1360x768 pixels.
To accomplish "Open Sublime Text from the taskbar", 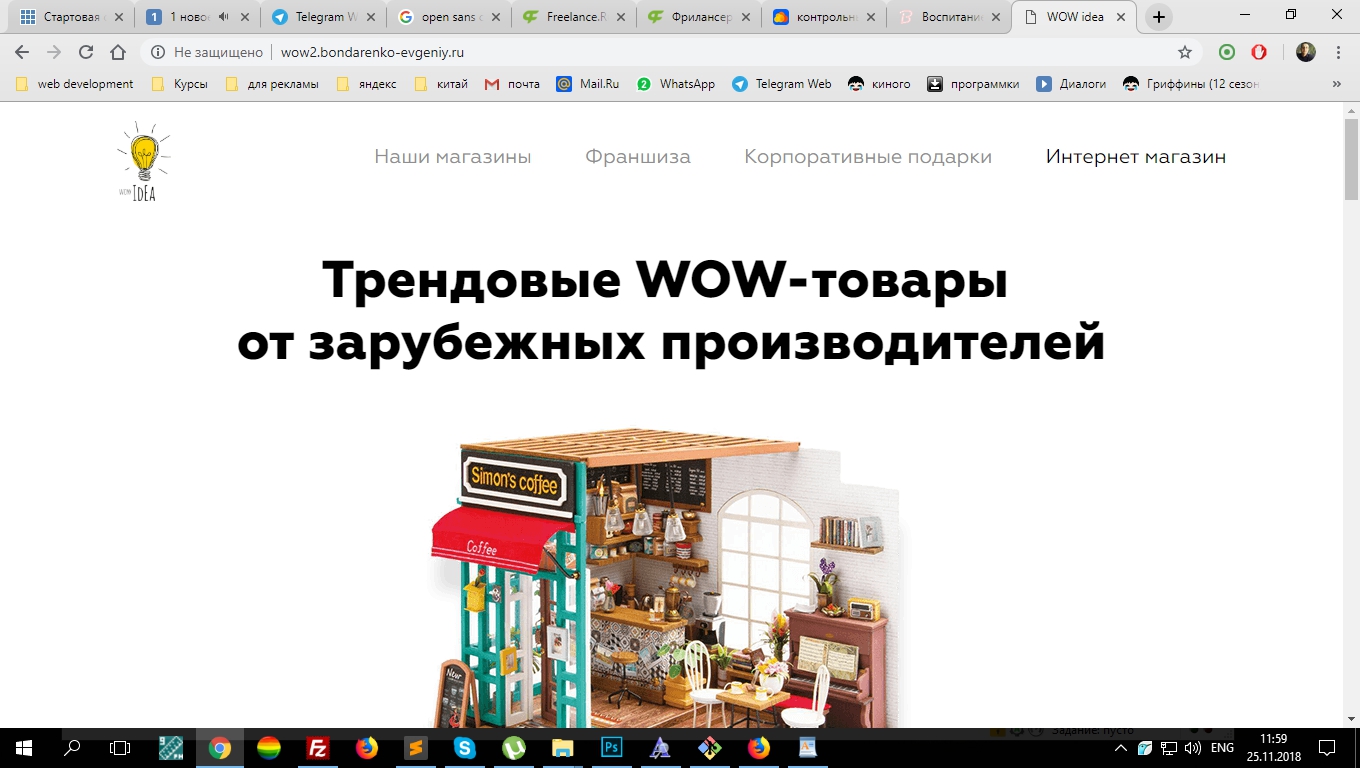I will [415, 748].
